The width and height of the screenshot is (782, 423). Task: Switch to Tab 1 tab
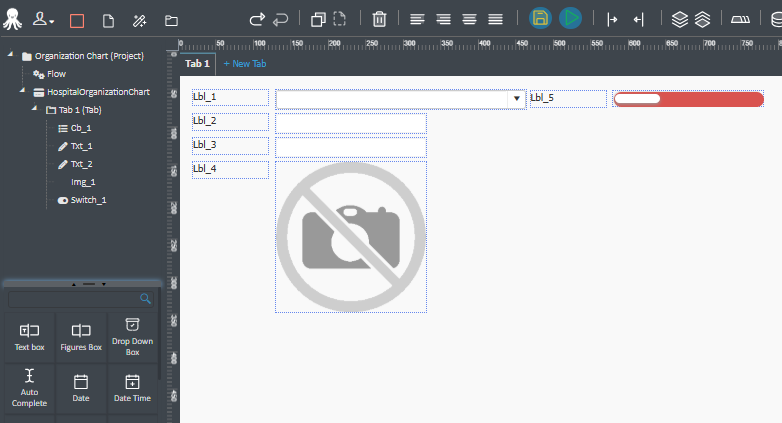click(x=197, y=64)
